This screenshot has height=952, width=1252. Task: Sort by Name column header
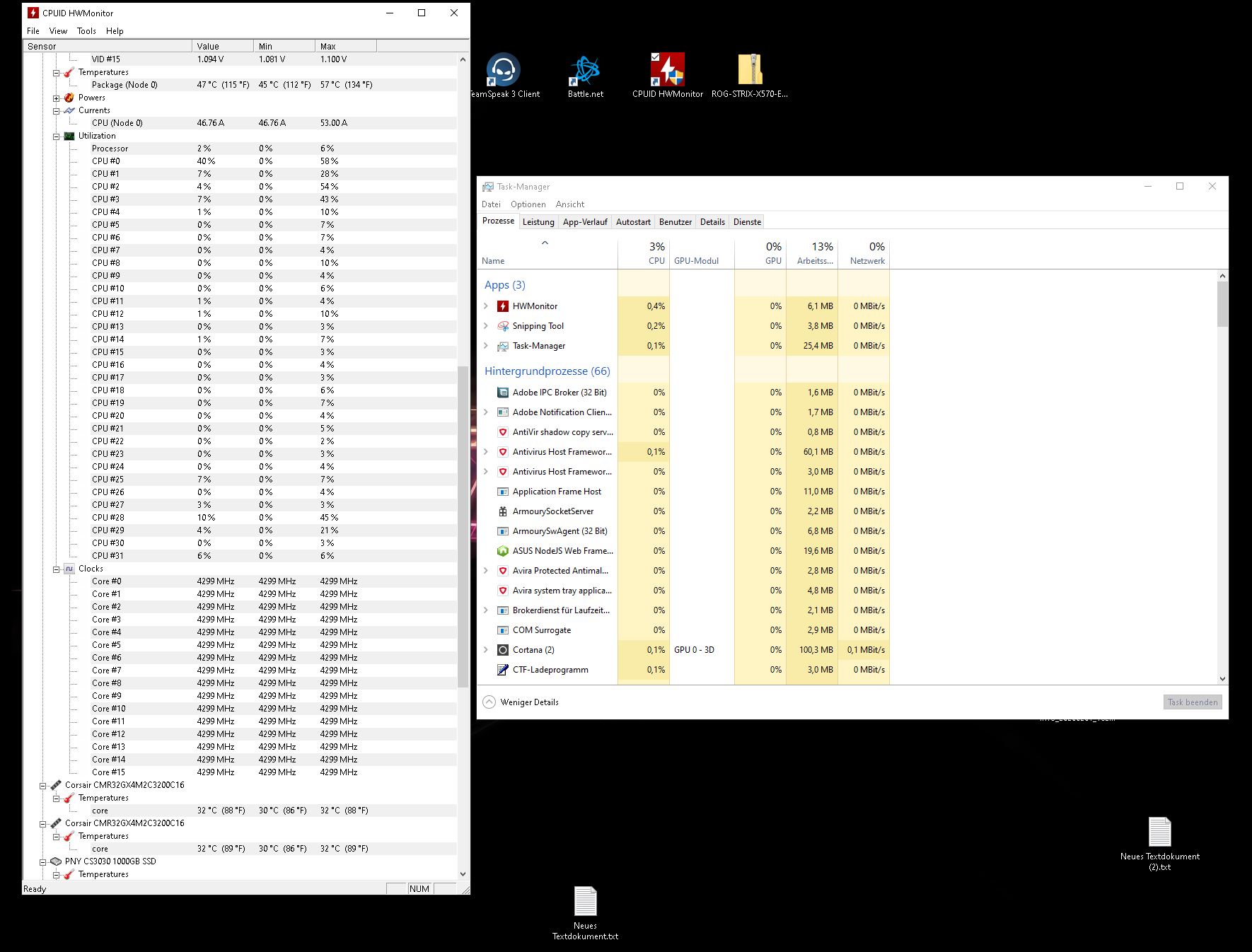tap(547, 253)
